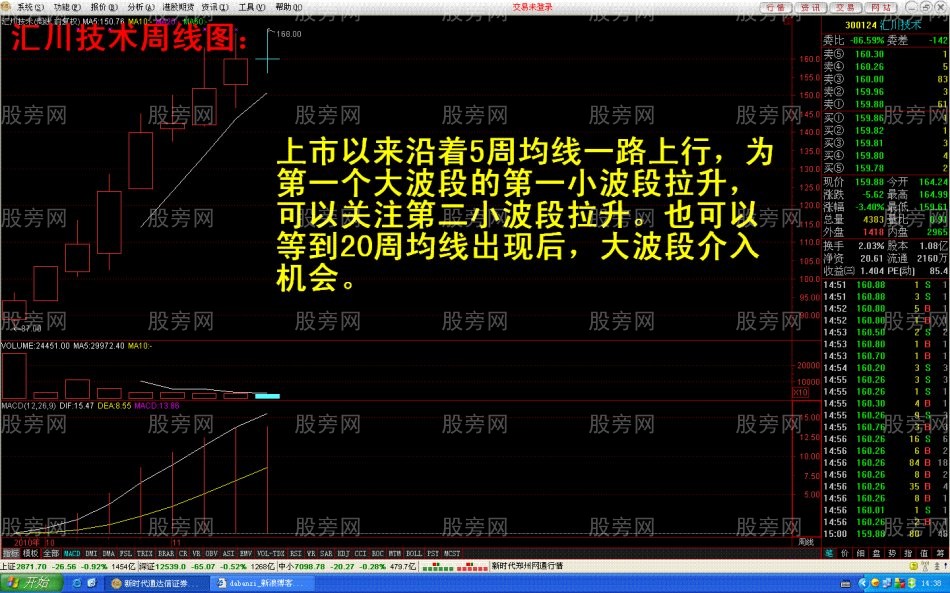The width and height of the screenshot is (950, 593).
Task: Switch indicator to OBV
Action: (x=211, y=553)
